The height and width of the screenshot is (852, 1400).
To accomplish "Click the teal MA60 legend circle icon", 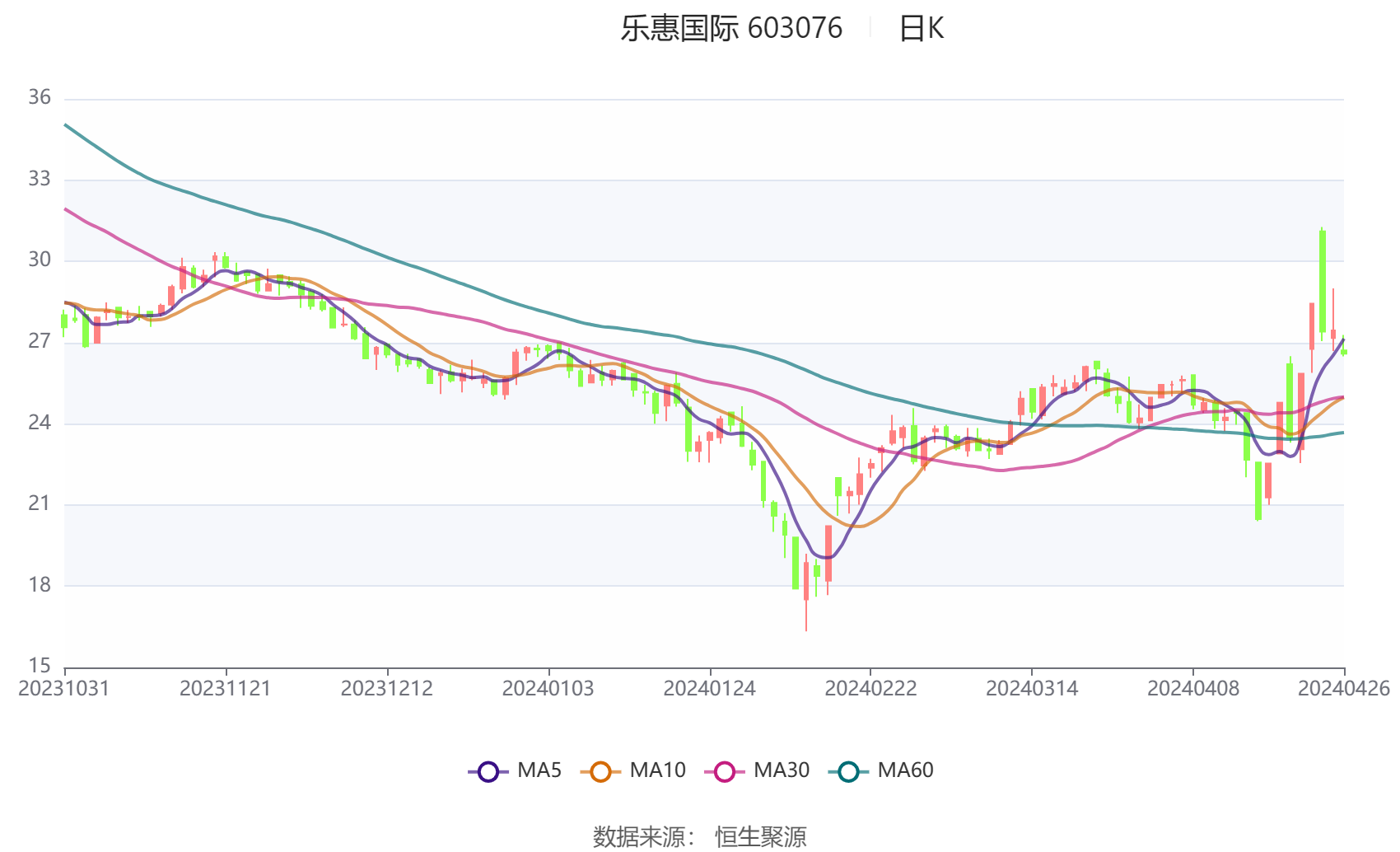I will (x=848, y=771).
